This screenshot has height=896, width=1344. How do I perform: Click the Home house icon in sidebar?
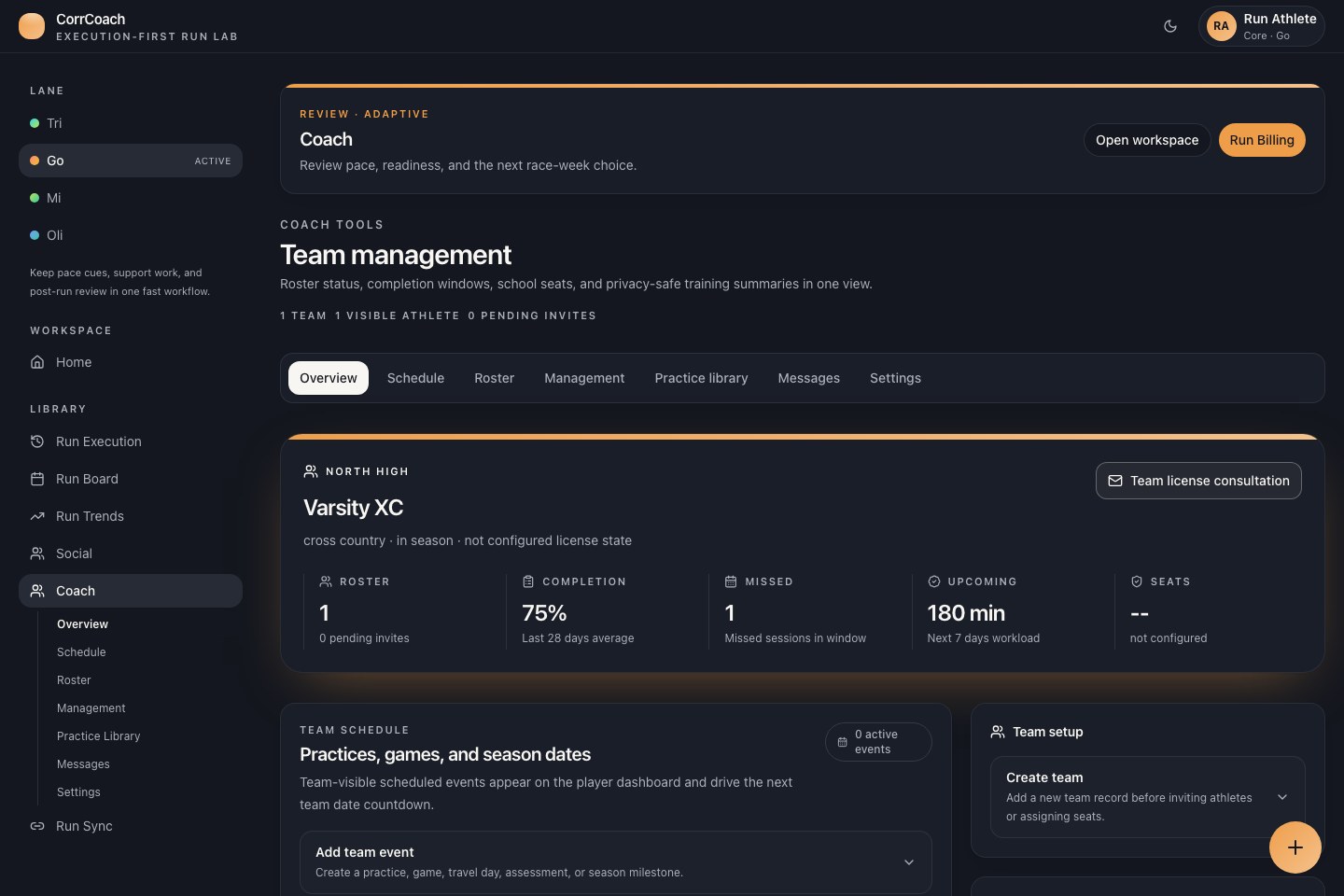click(x=37, y=362)
